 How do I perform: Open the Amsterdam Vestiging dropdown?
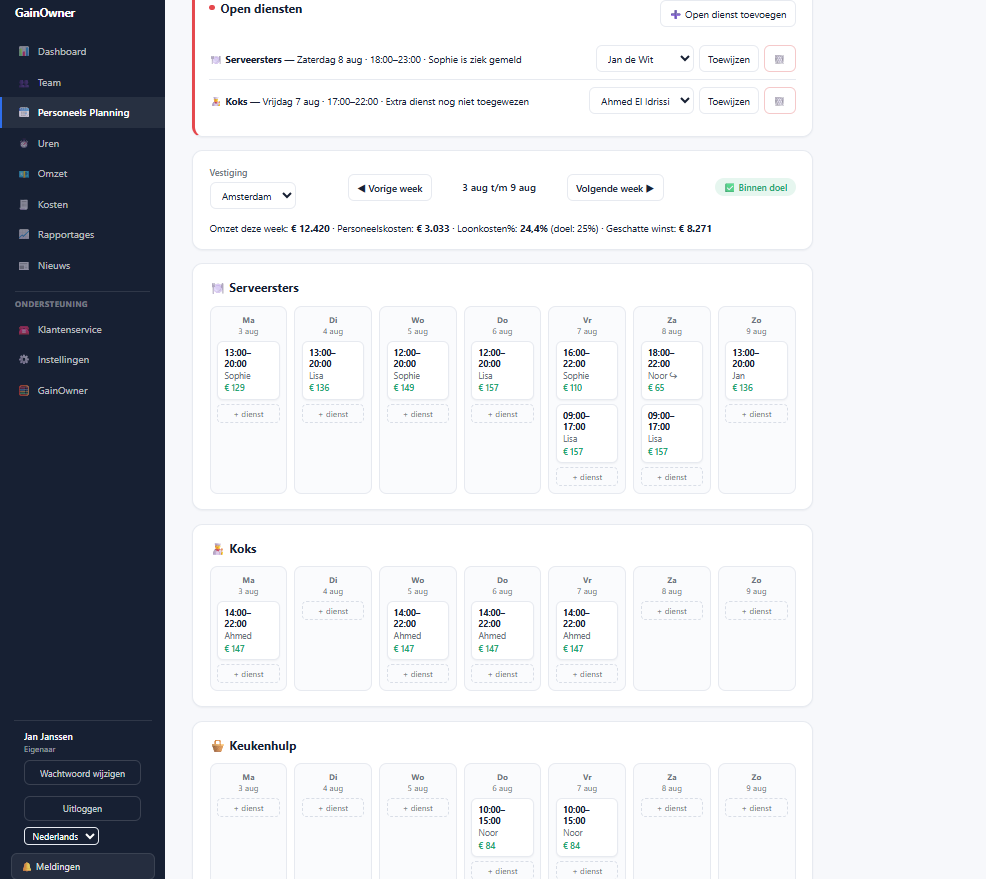tap(253, 196)
